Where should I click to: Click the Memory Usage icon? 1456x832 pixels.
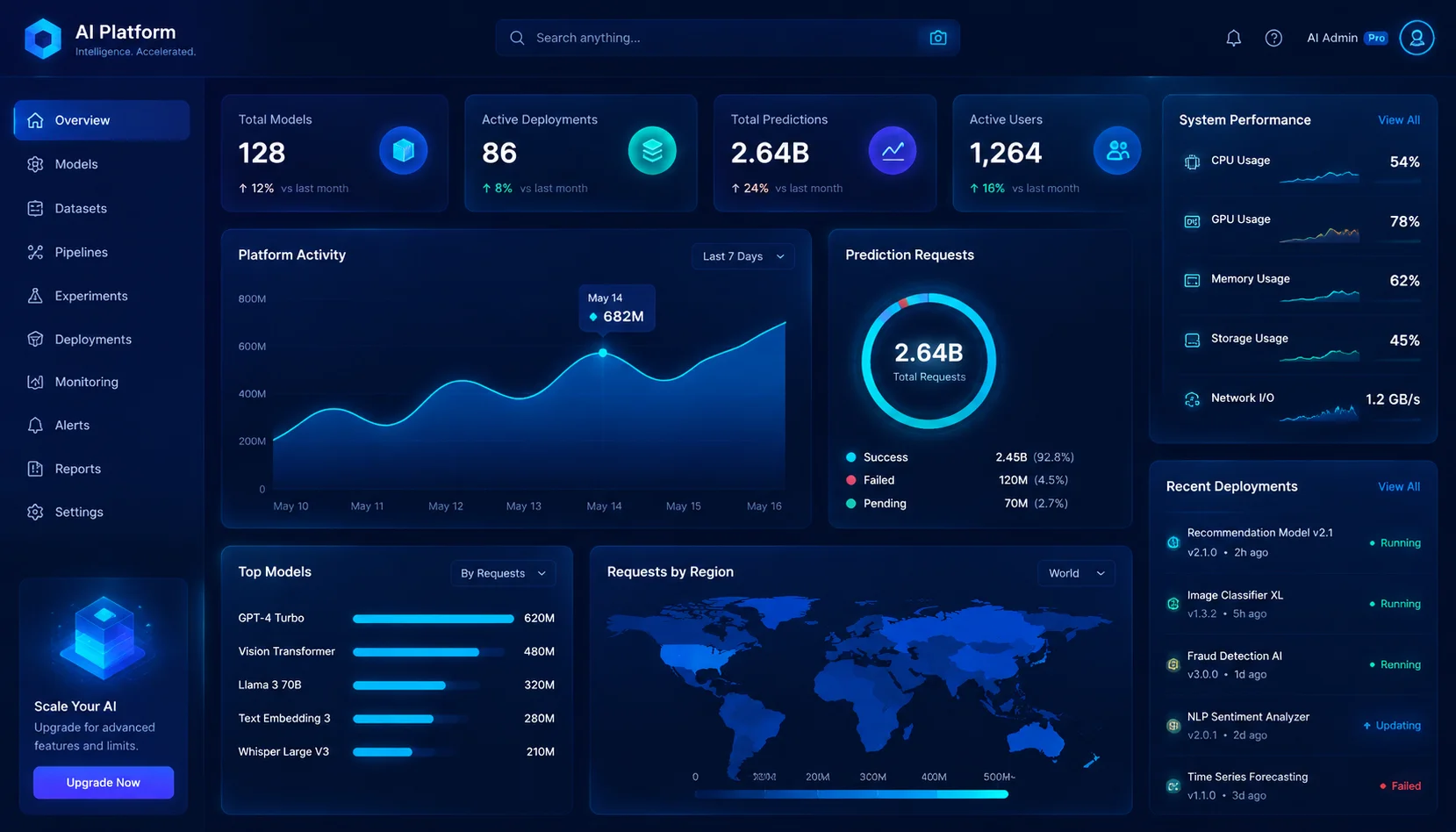[1192, 281]
